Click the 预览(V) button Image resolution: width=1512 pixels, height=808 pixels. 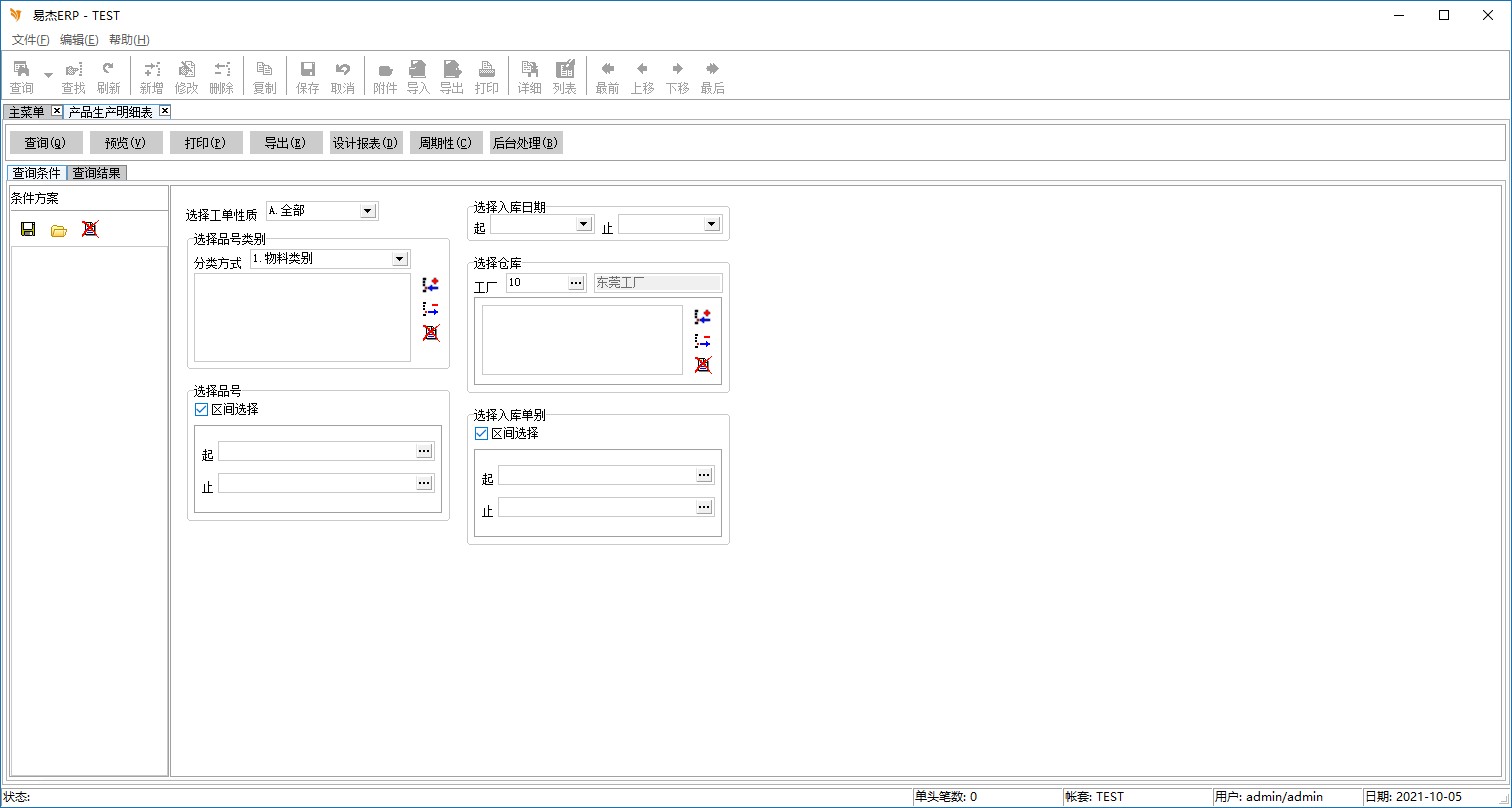[126, 143]
